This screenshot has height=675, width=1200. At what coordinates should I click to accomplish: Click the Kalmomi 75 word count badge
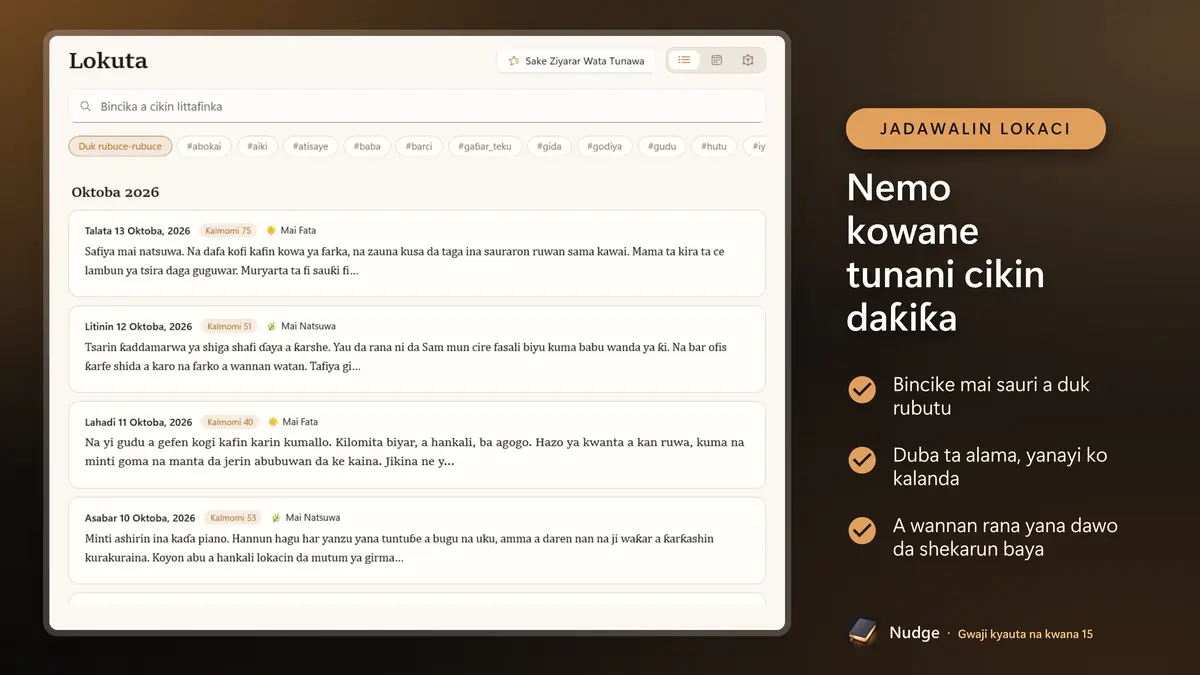pos(229,231)
